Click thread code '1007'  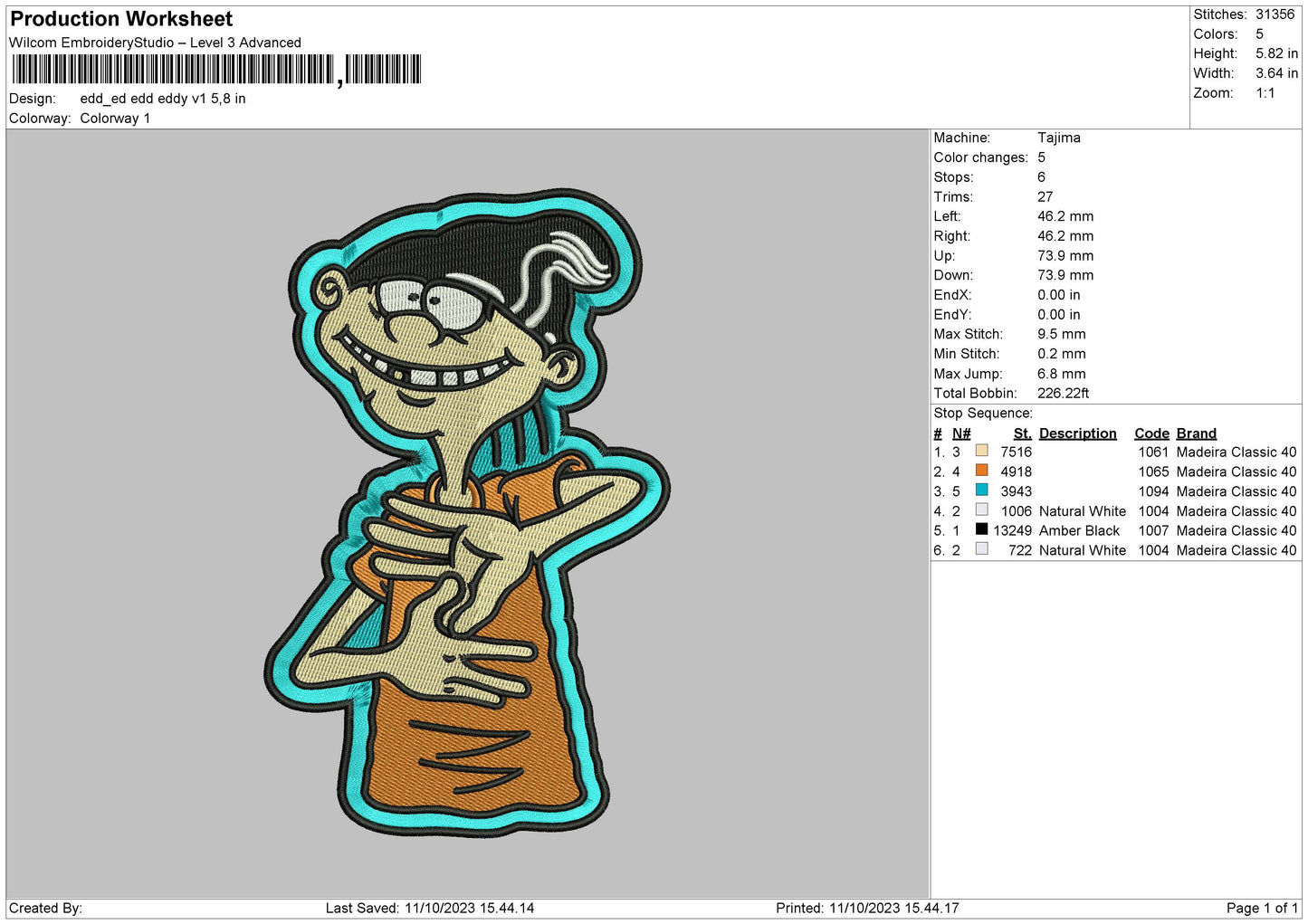click(x=1153, y=531)
